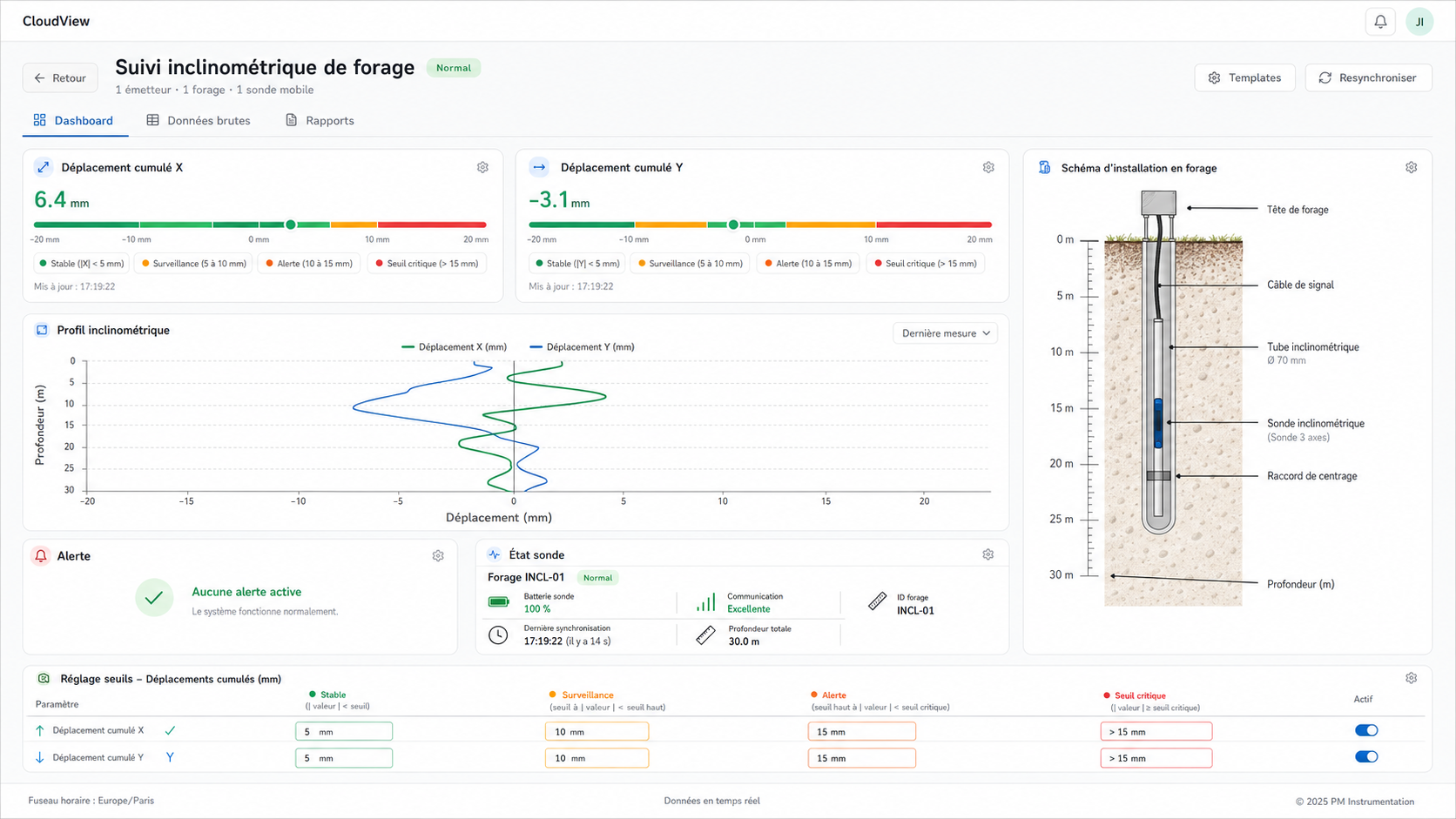This screenshot has height=819, width=1456.
Task: Toggle Actif switch for Déplacement cumulé Y
Action: tap(1366, 756)
